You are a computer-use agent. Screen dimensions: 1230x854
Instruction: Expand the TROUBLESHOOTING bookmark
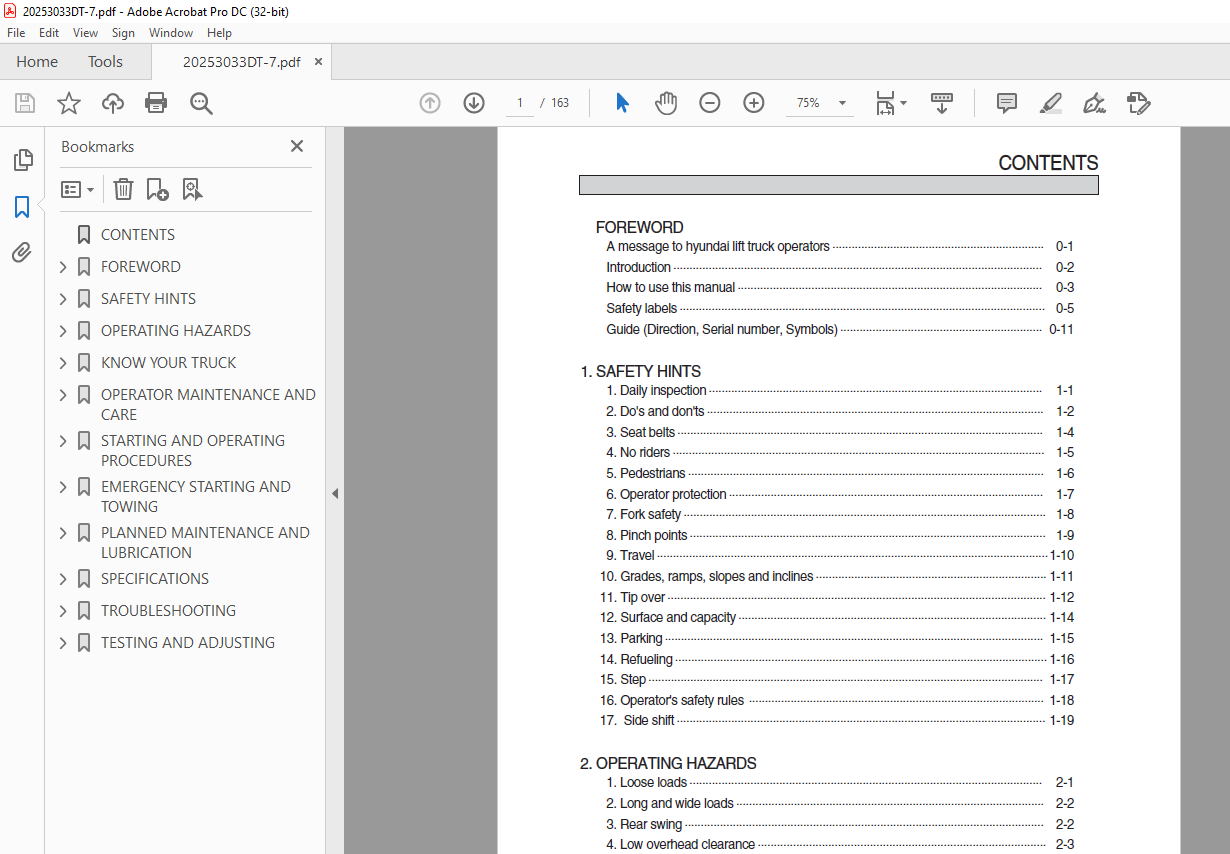(x=63, y=611)
